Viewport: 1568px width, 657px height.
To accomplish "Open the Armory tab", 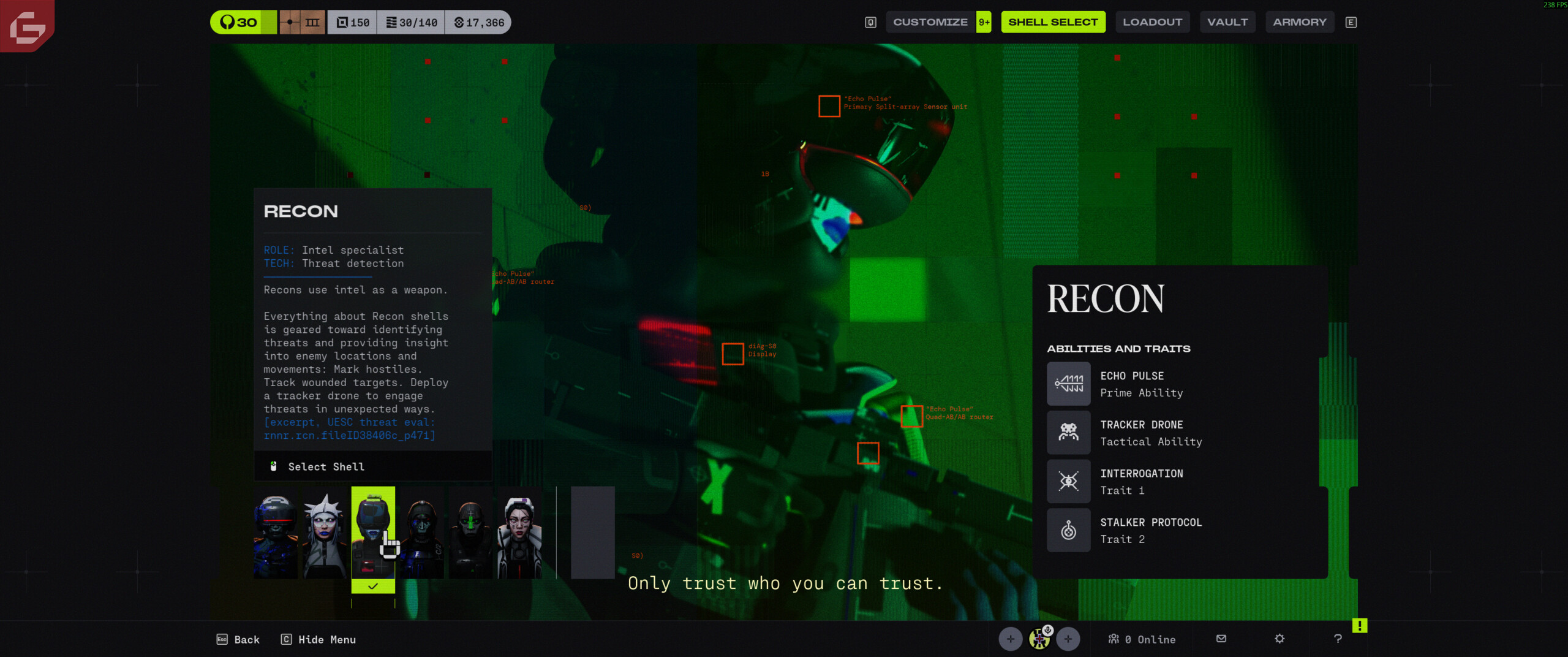I will coord(1299,22).
